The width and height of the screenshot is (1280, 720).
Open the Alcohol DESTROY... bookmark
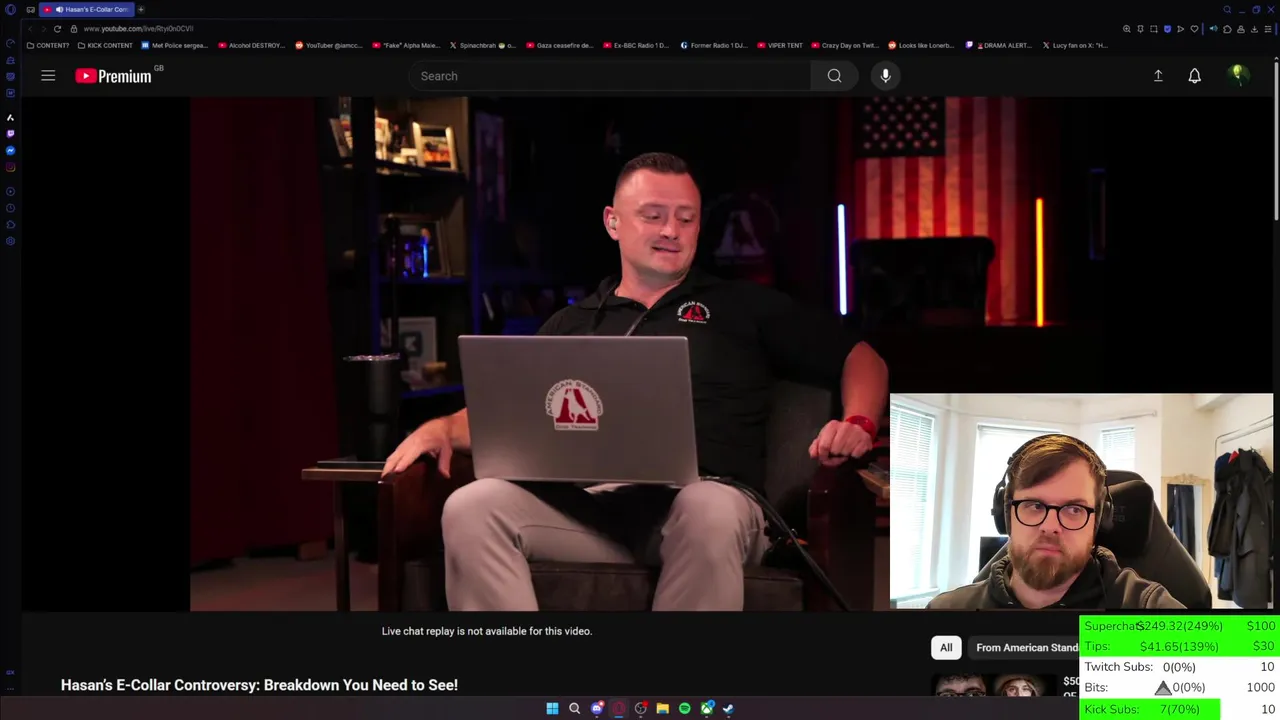tap(252, 45)
